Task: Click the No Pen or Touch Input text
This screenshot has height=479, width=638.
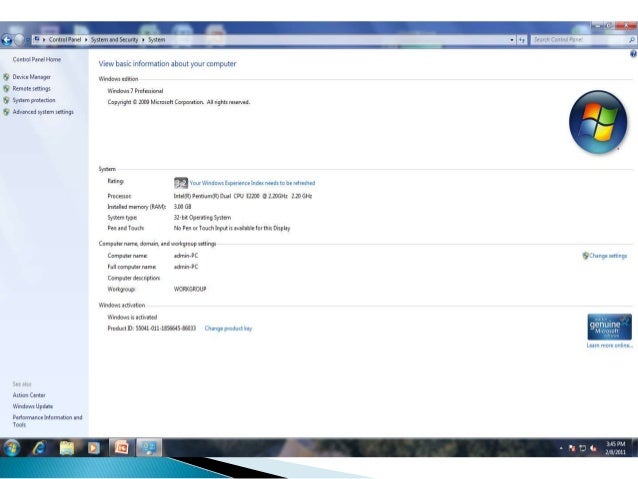Action: click(232, 228)
